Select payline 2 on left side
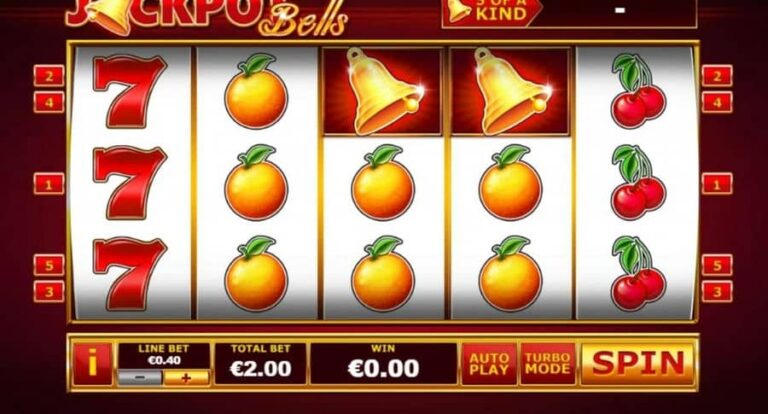The height and width of the screenshot is (414, 768). point(49,76)
